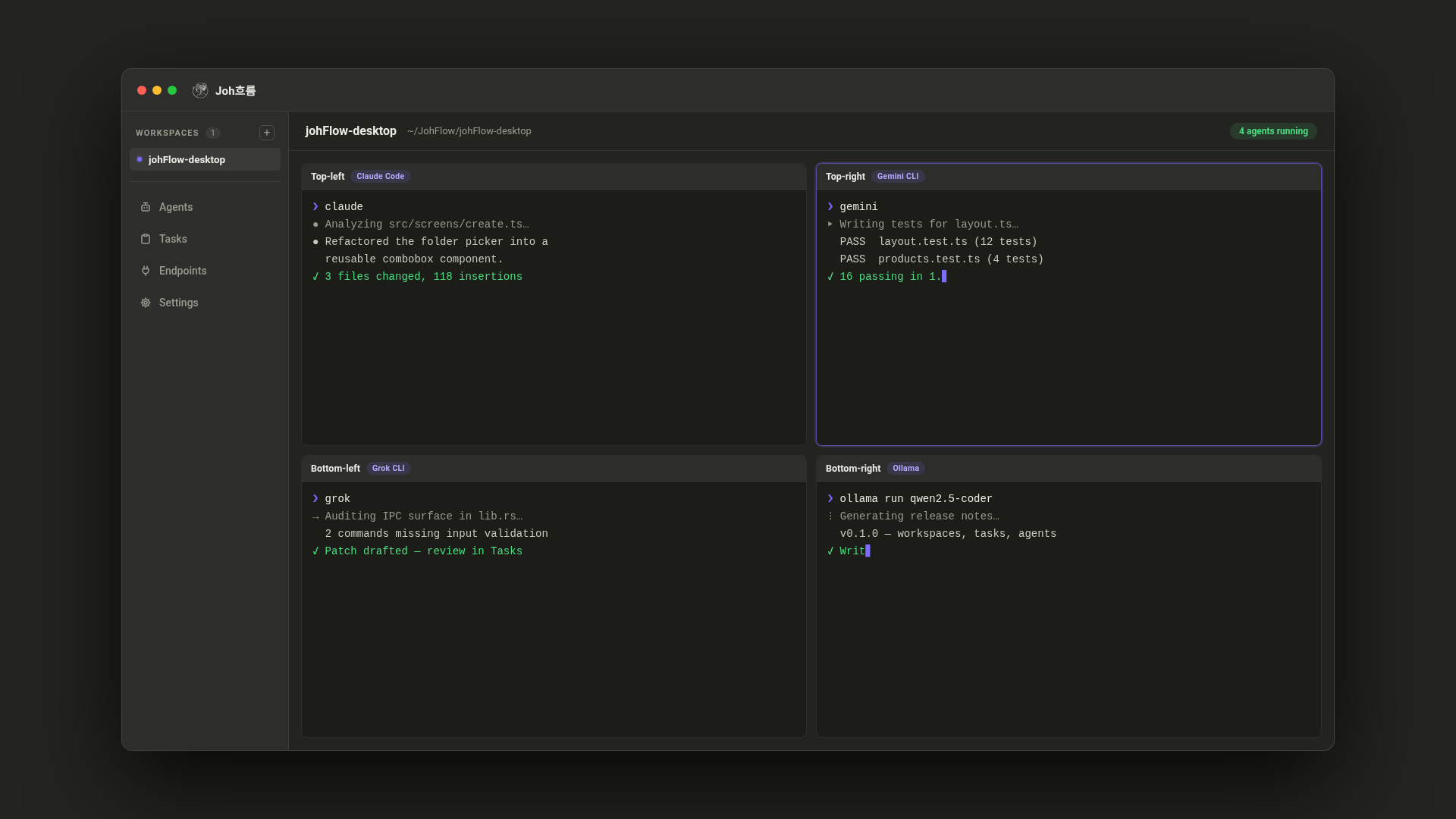Click '16 passing in 1.' line
Viewport: 1456px width, 819px height.
[890, 277]
